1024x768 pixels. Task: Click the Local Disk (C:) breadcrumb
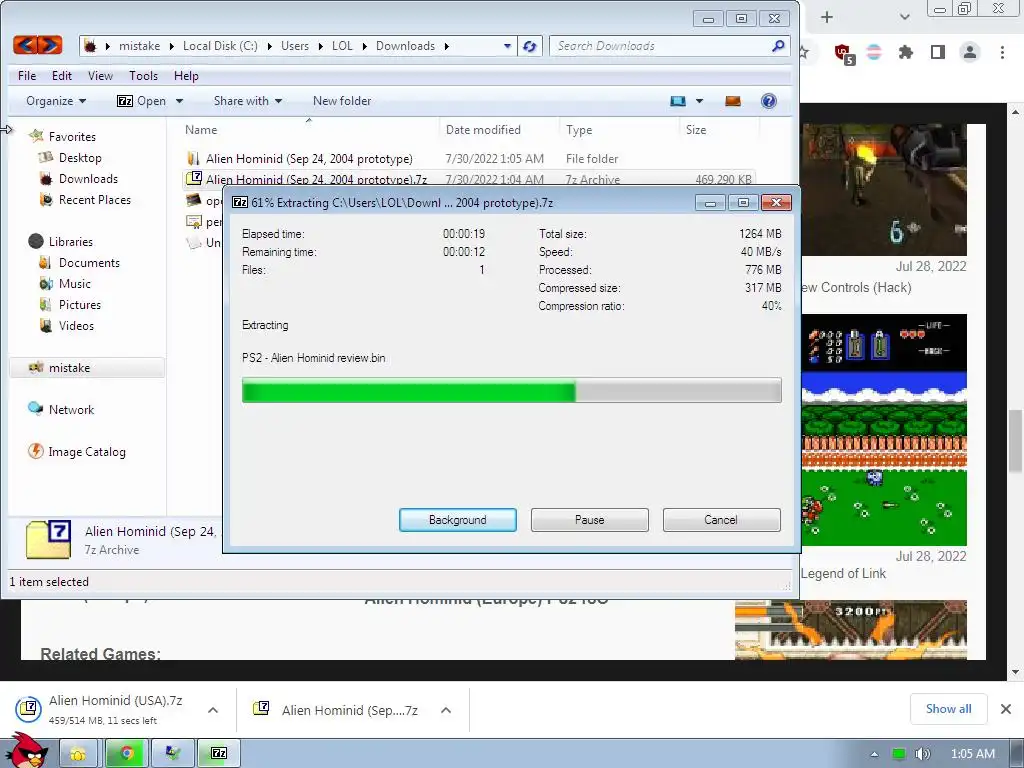[x=220, y=46]
